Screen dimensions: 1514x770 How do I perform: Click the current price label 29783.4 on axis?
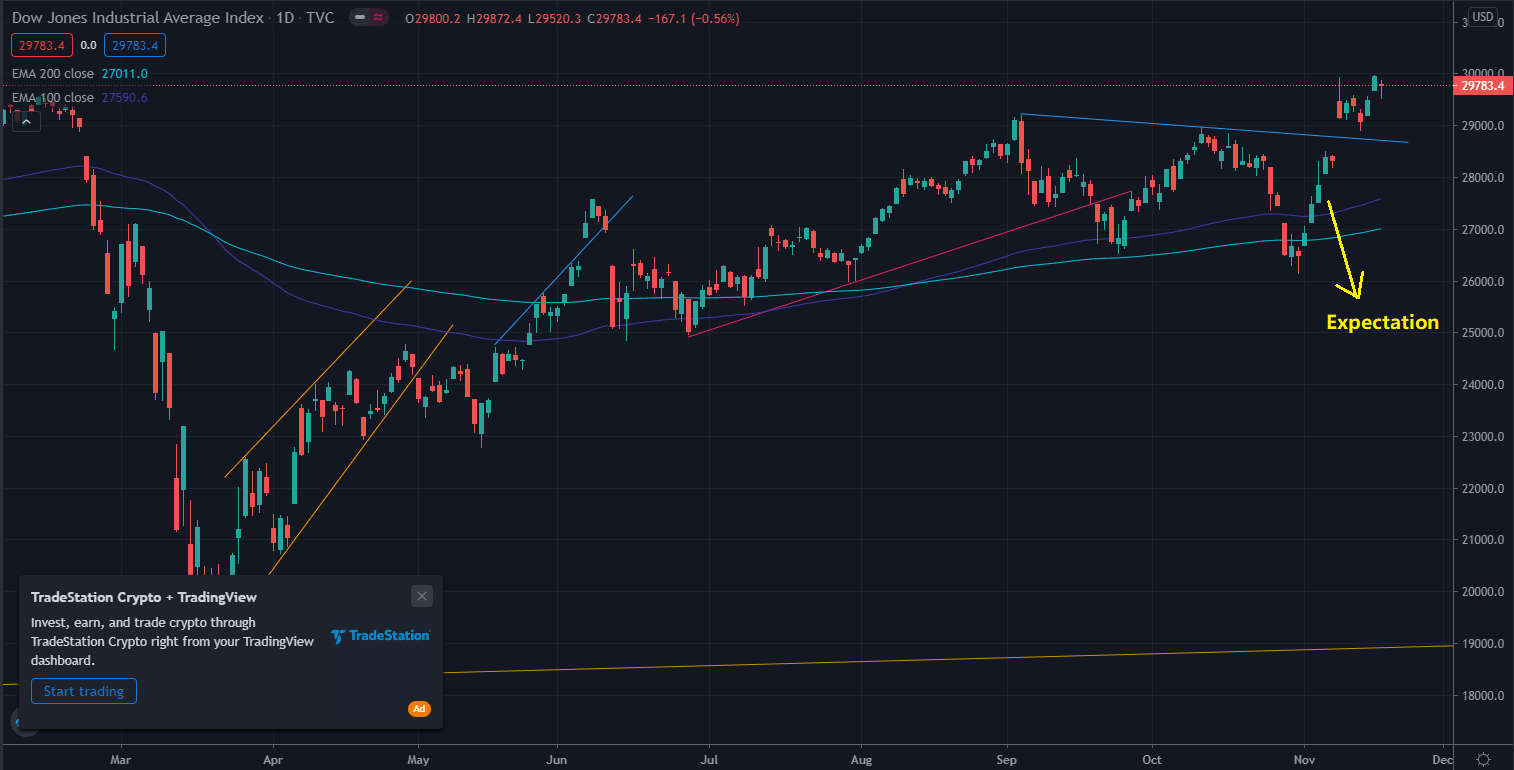click(1482, 87)
